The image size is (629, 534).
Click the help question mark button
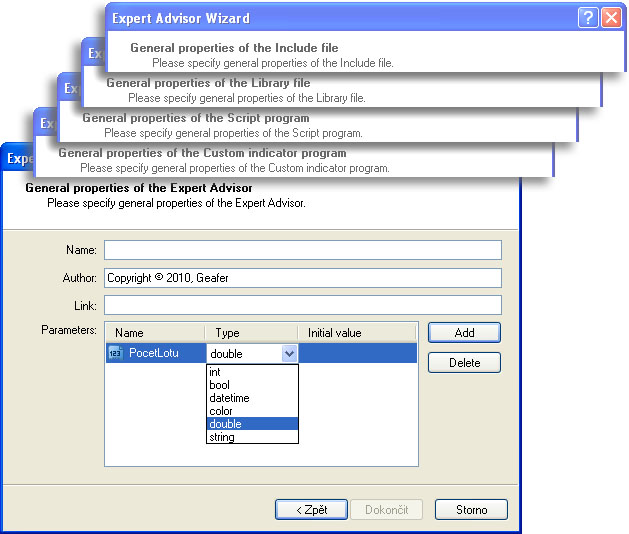(x=588, y=18)
